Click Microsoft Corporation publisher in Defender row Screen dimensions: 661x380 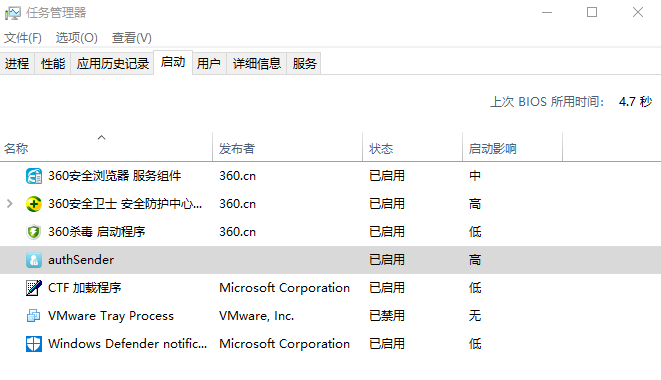285,344
